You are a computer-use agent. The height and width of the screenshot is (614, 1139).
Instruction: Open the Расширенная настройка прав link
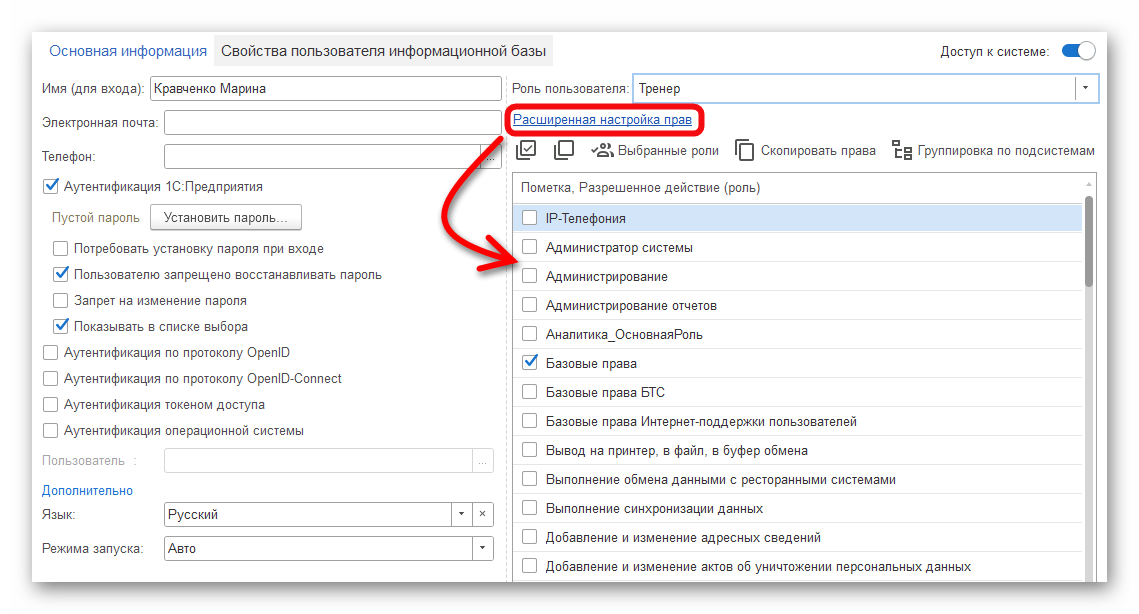pos(602,120)
